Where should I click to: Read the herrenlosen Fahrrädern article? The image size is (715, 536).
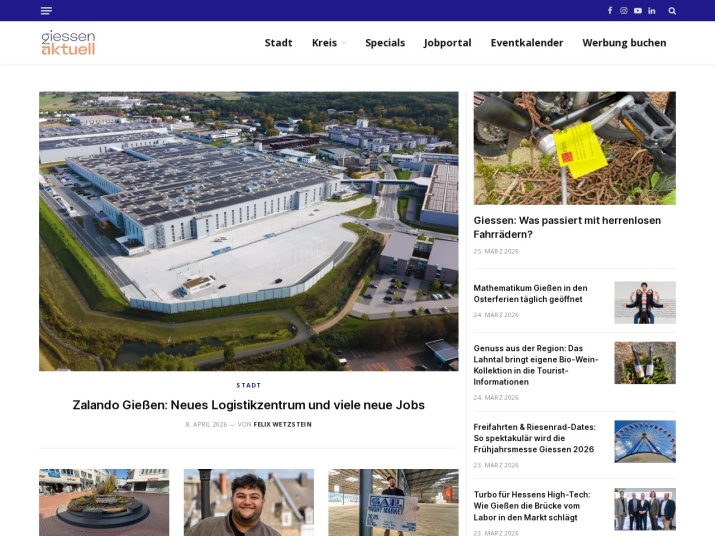point(567,227)
